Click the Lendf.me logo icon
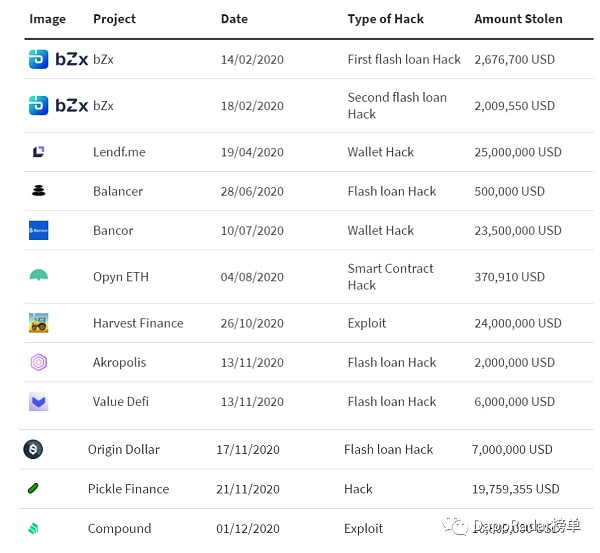 coord(39,152)
